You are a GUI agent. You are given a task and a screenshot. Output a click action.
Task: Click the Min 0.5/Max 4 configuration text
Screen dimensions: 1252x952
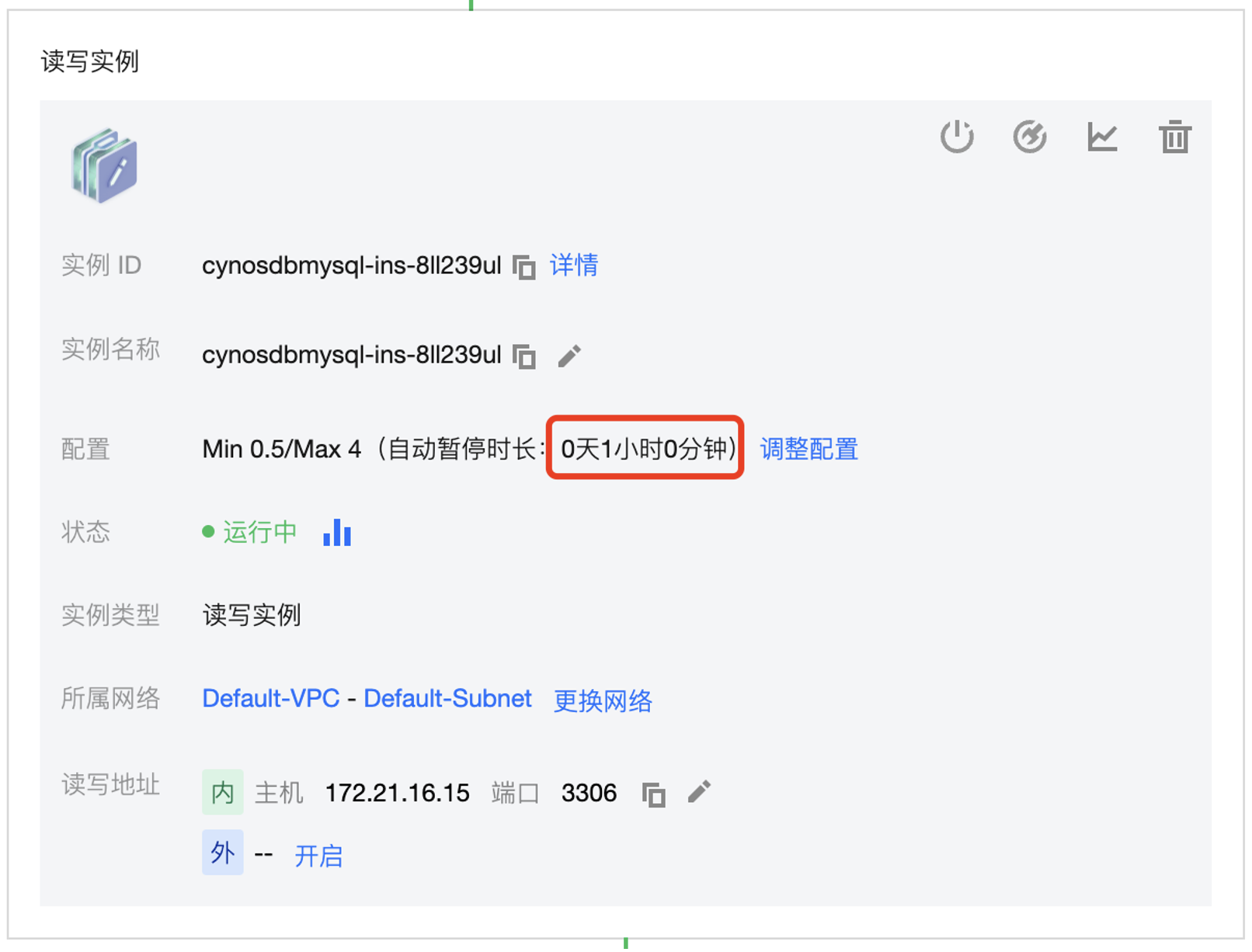[x=282, y=449]
